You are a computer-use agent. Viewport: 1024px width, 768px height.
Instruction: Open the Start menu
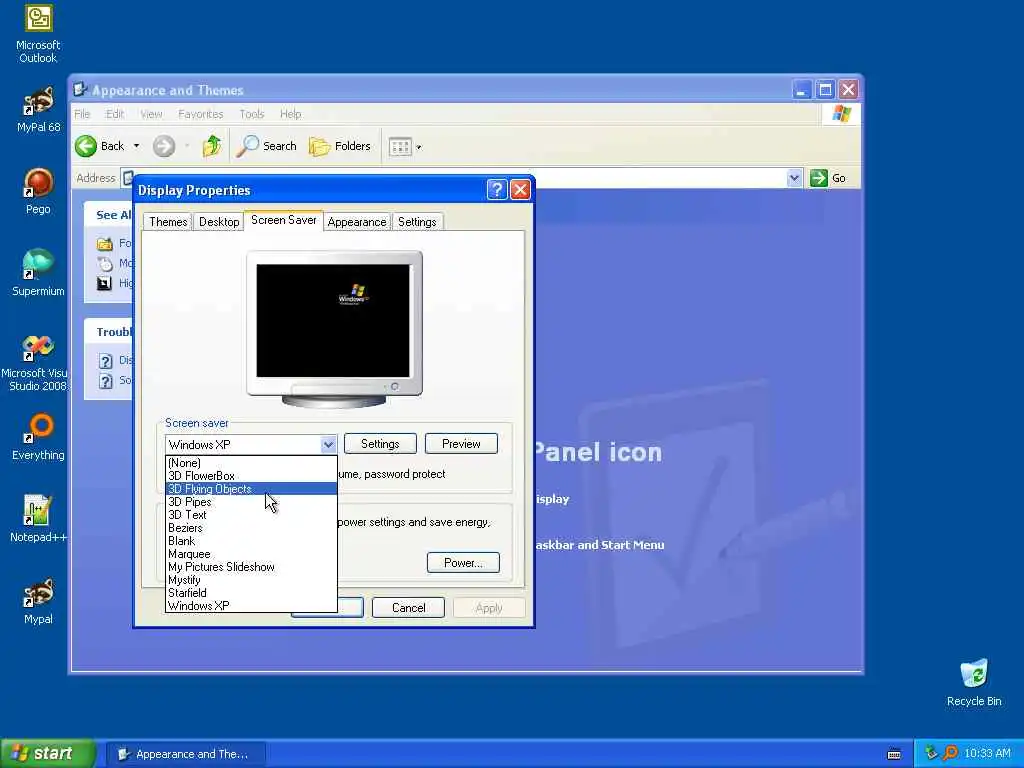pos(48,753)
